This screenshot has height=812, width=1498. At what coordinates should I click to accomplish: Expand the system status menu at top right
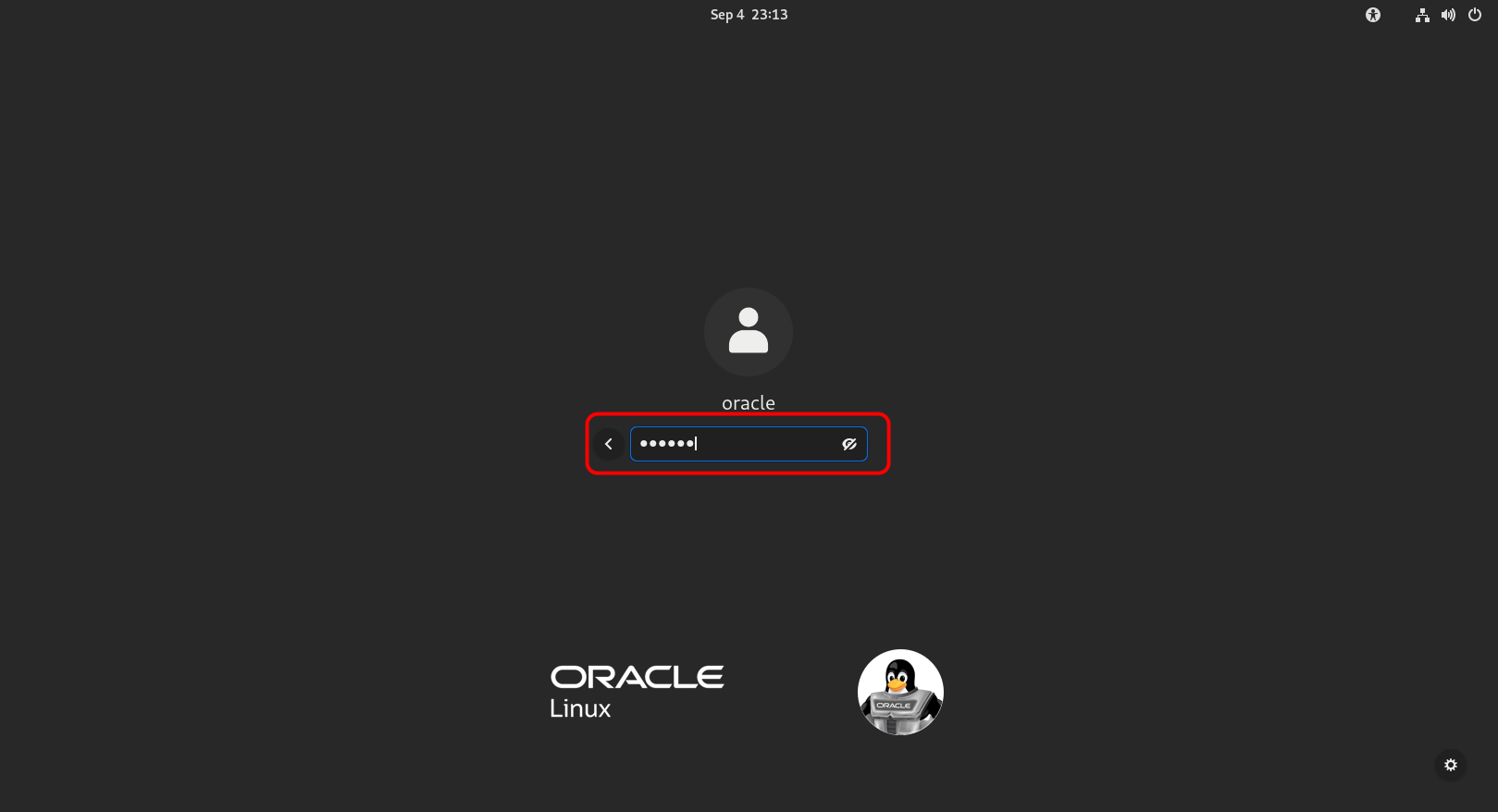[x=1448, y=15]
